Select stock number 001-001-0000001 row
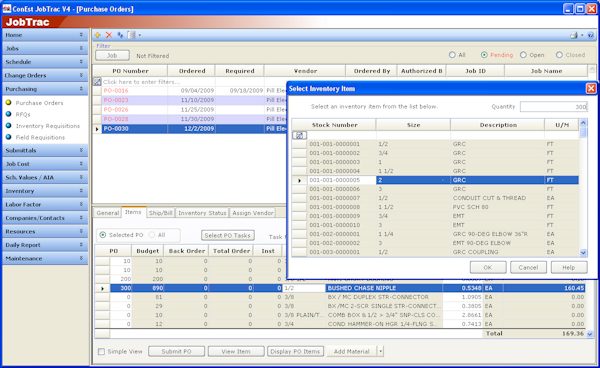The height and width of the screenshot is (368, 600). [x=435, y=144]
